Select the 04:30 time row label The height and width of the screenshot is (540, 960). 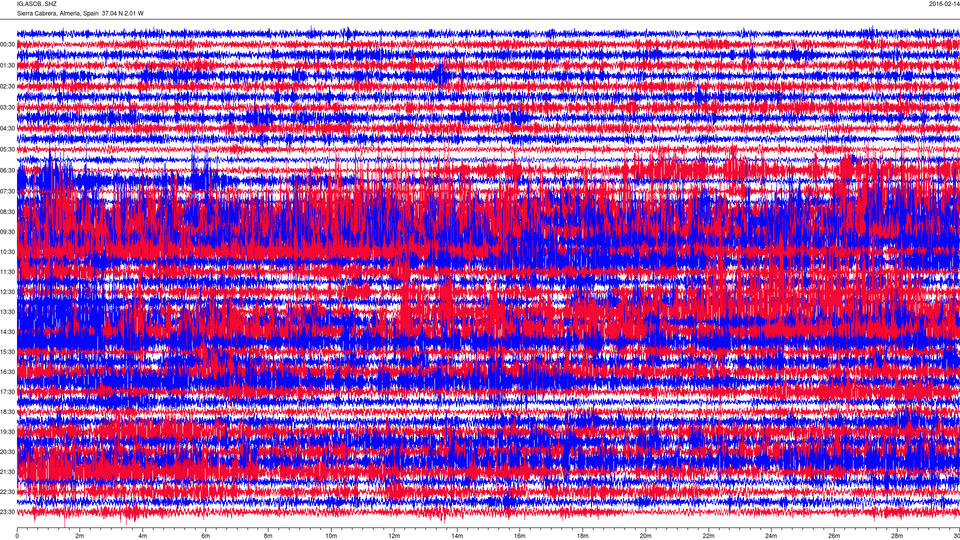click(8, 129)
